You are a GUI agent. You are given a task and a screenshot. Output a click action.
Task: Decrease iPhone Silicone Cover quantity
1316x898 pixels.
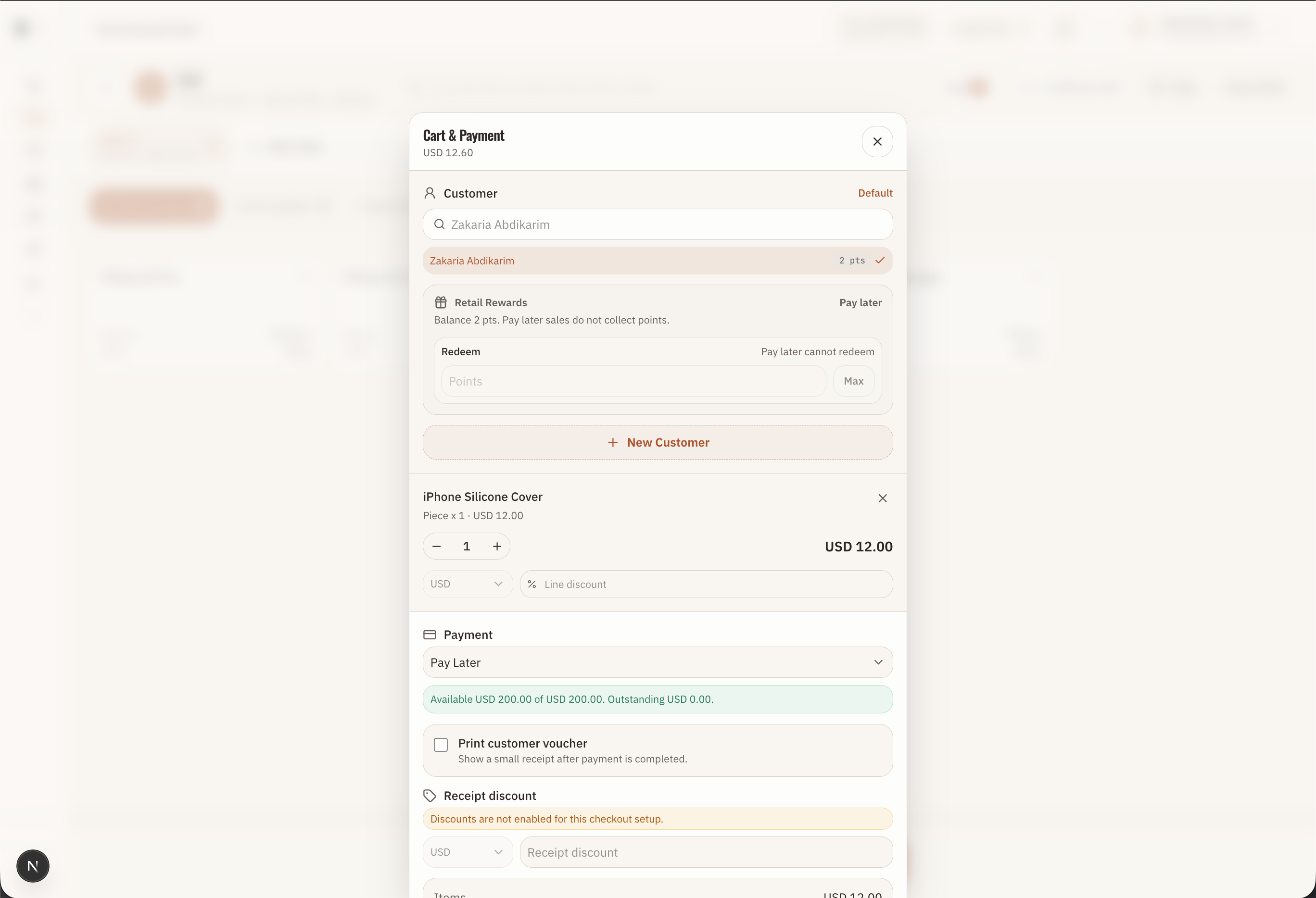coord(437,547)
